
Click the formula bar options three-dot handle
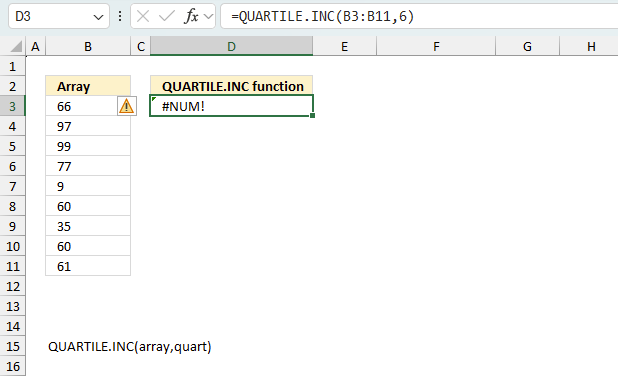(120, 17)
